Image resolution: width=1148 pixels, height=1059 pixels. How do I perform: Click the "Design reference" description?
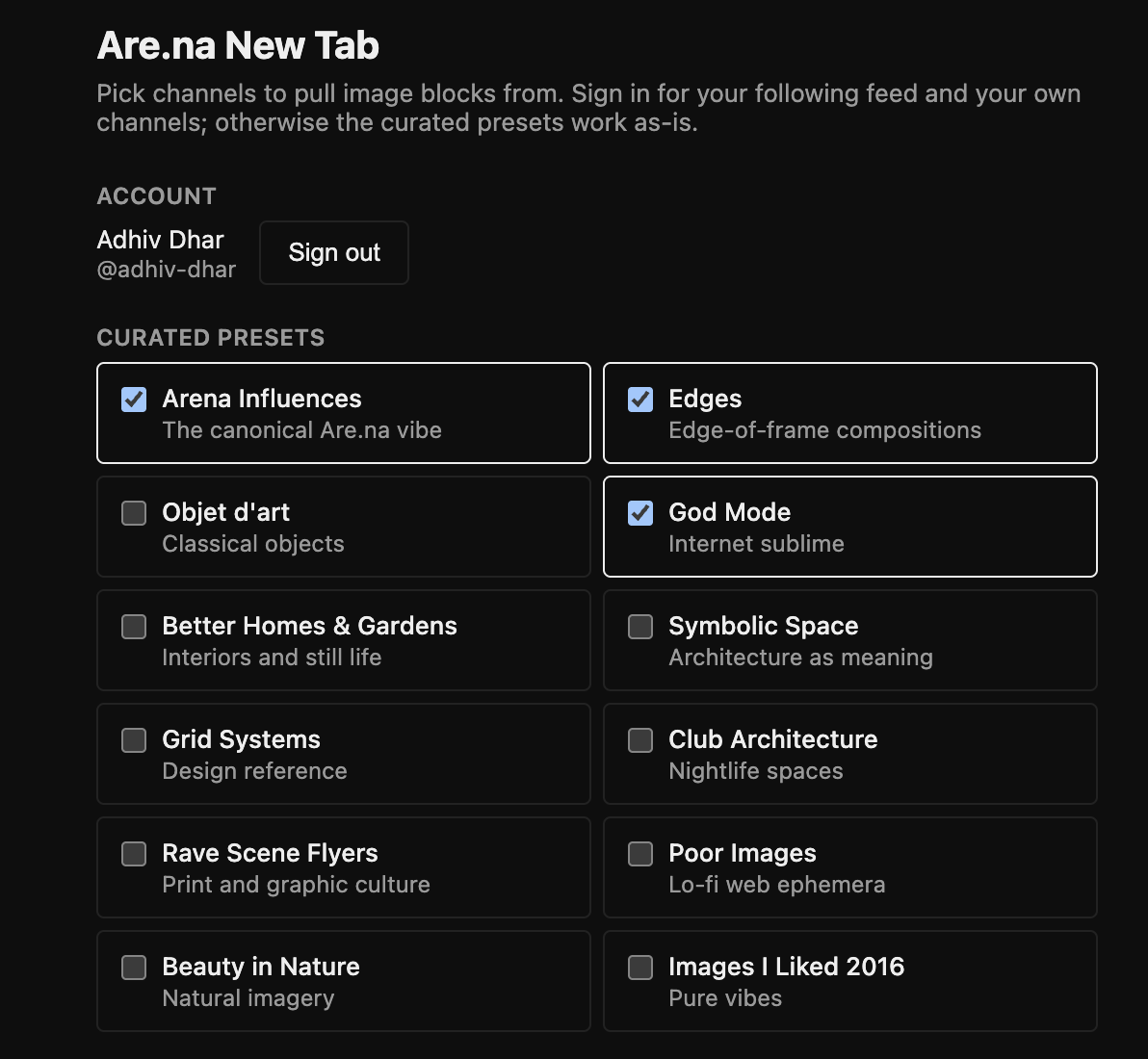click(254, 770)
